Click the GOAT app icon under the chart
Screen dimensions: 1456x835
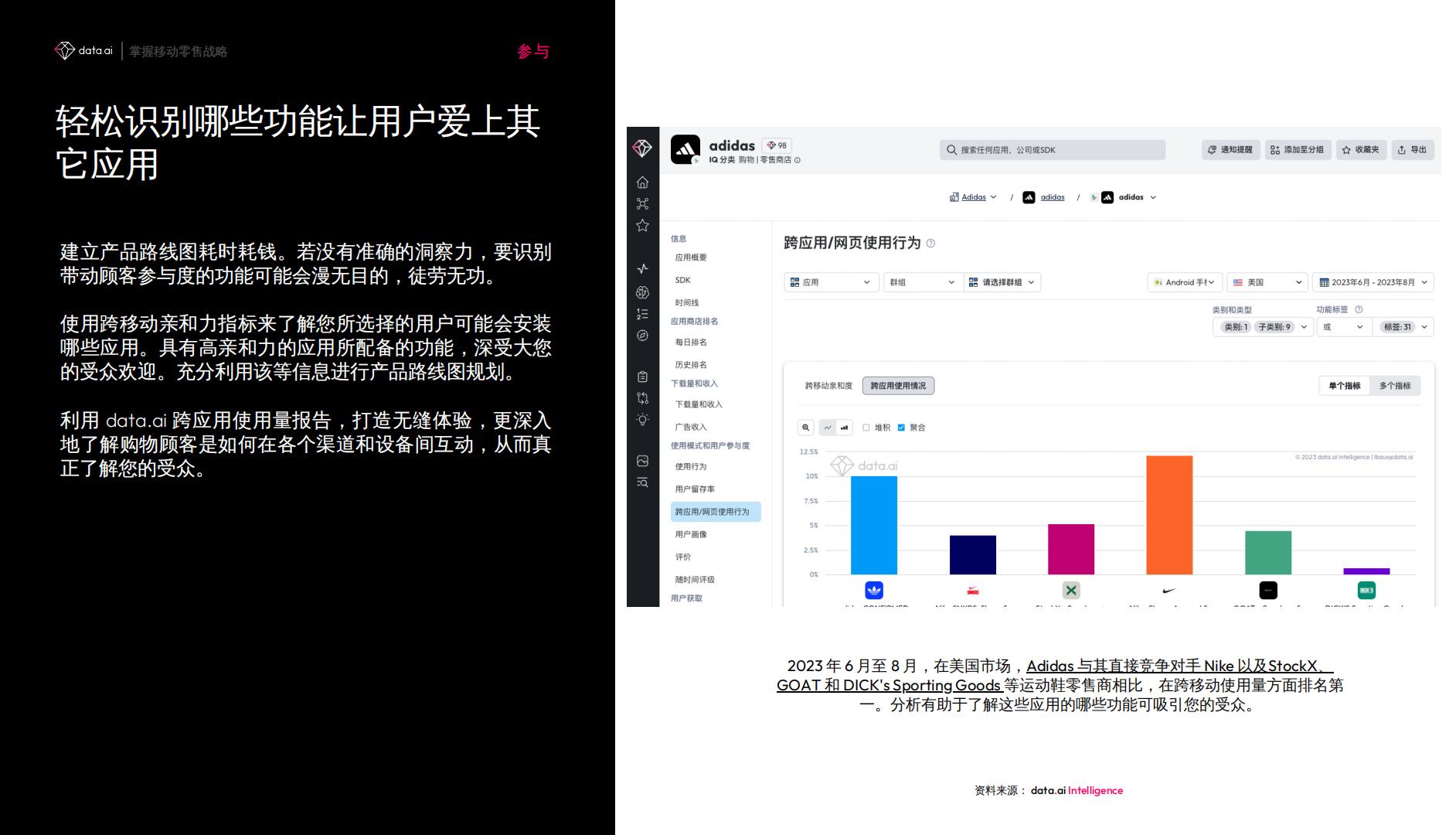point(1268,591)
